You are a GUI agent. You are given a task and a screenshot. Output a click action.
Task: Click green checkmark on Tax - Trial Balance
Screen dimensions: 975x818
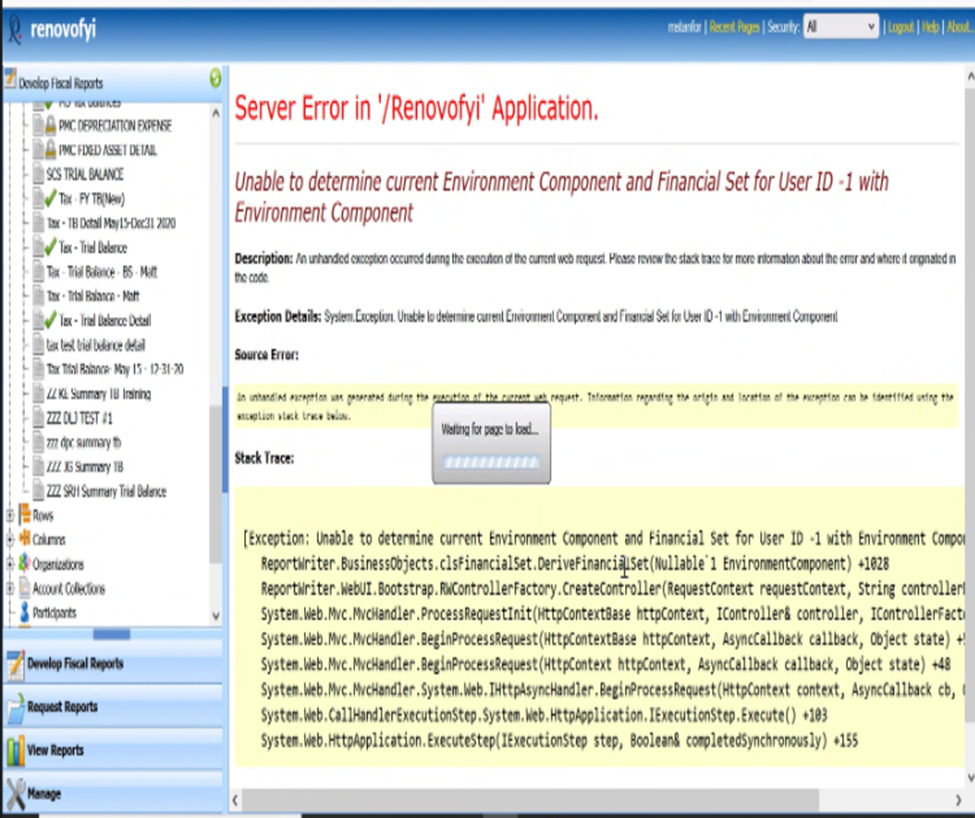coord(50,247)
